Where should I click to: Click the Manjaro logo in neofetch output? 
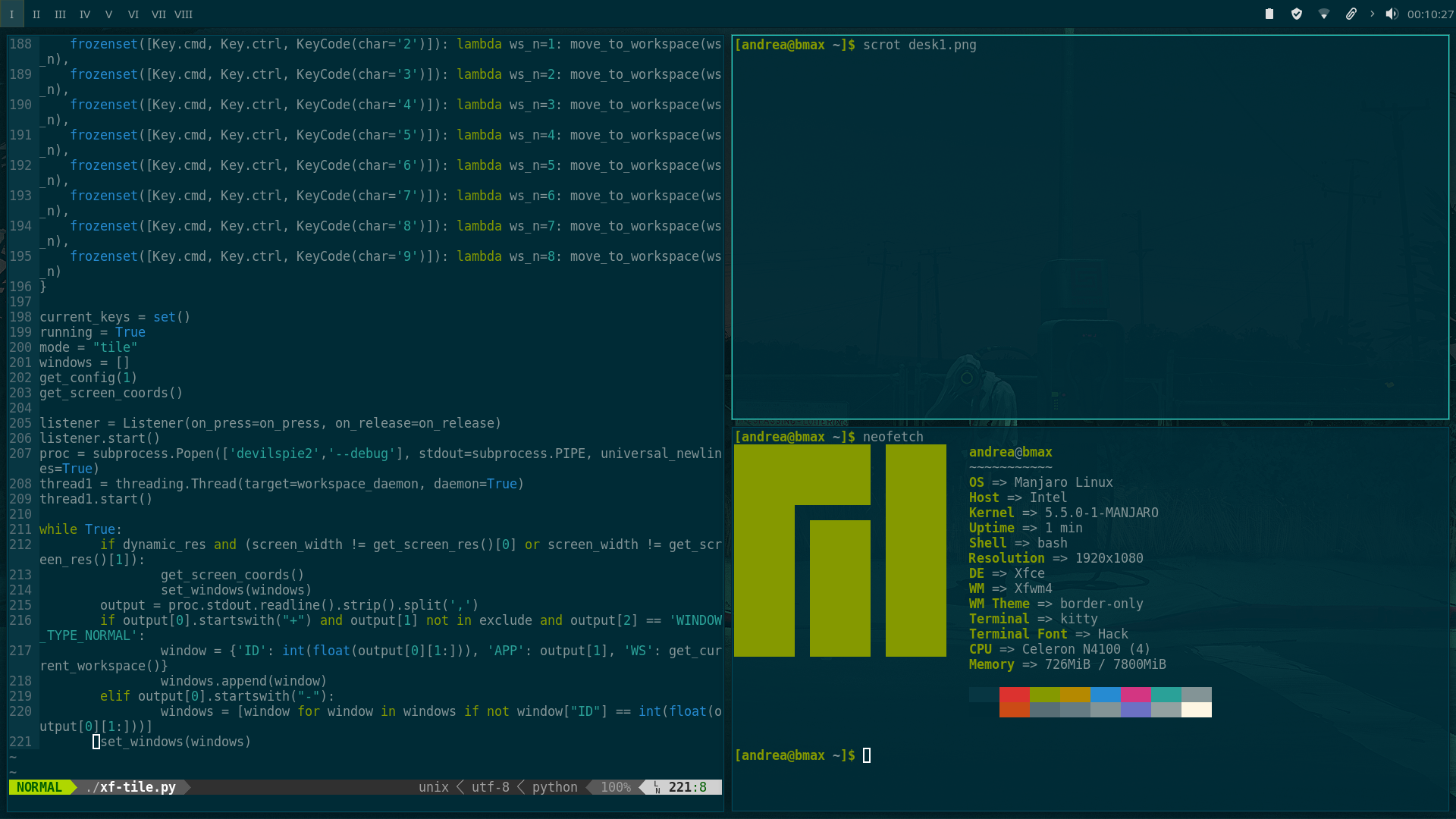(x=840, y=551)
